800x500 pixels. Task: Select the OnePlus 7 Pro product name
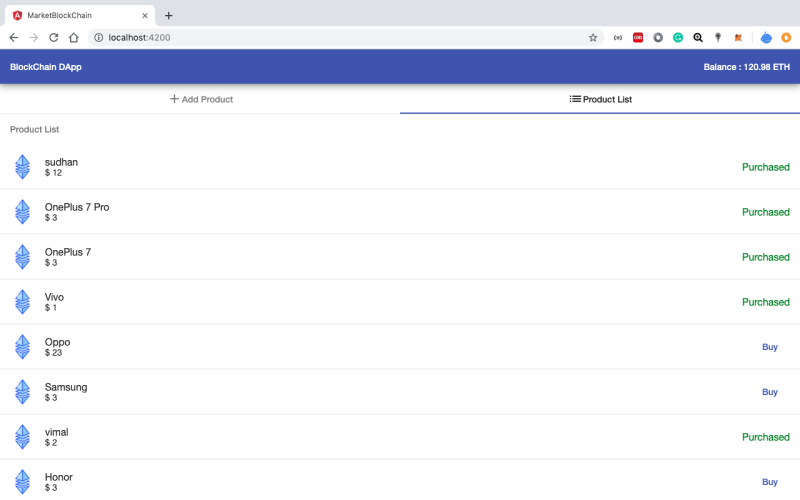coord(77,207)
